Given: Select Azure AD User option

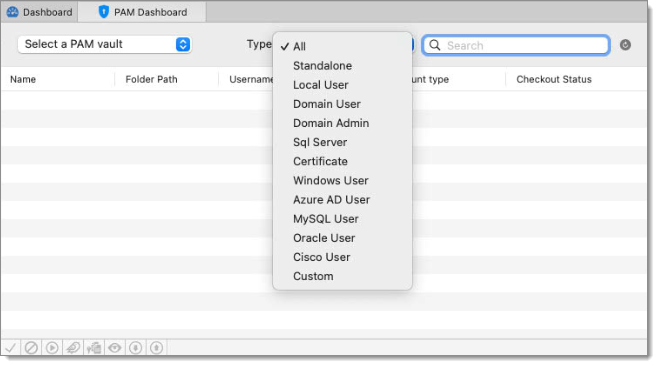Looking at the screenshot, I should click(342, 200).
